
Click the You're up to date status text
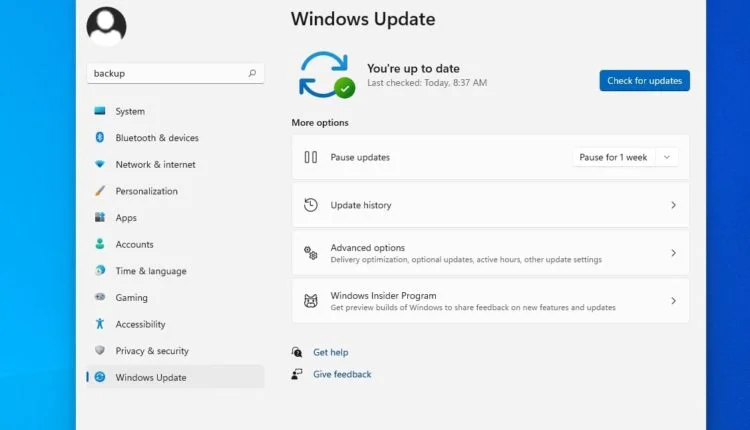point(413,68)
